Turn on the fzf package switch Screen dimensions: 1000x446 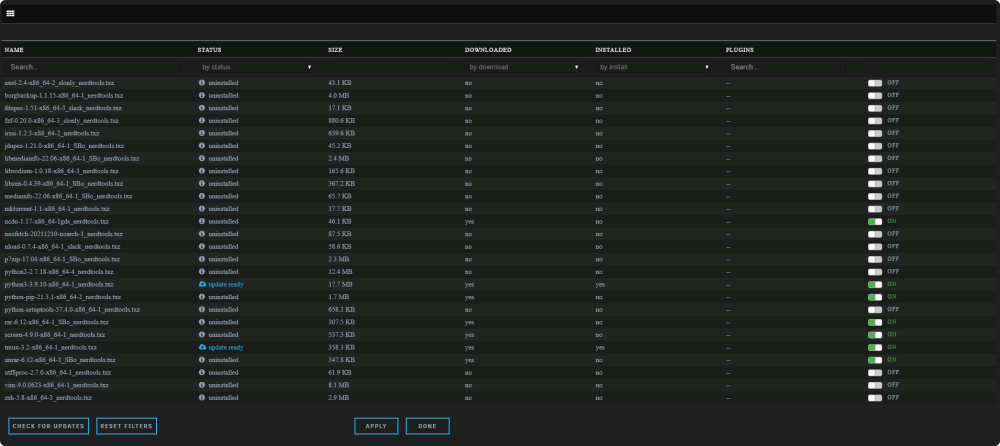pos(874,121)
